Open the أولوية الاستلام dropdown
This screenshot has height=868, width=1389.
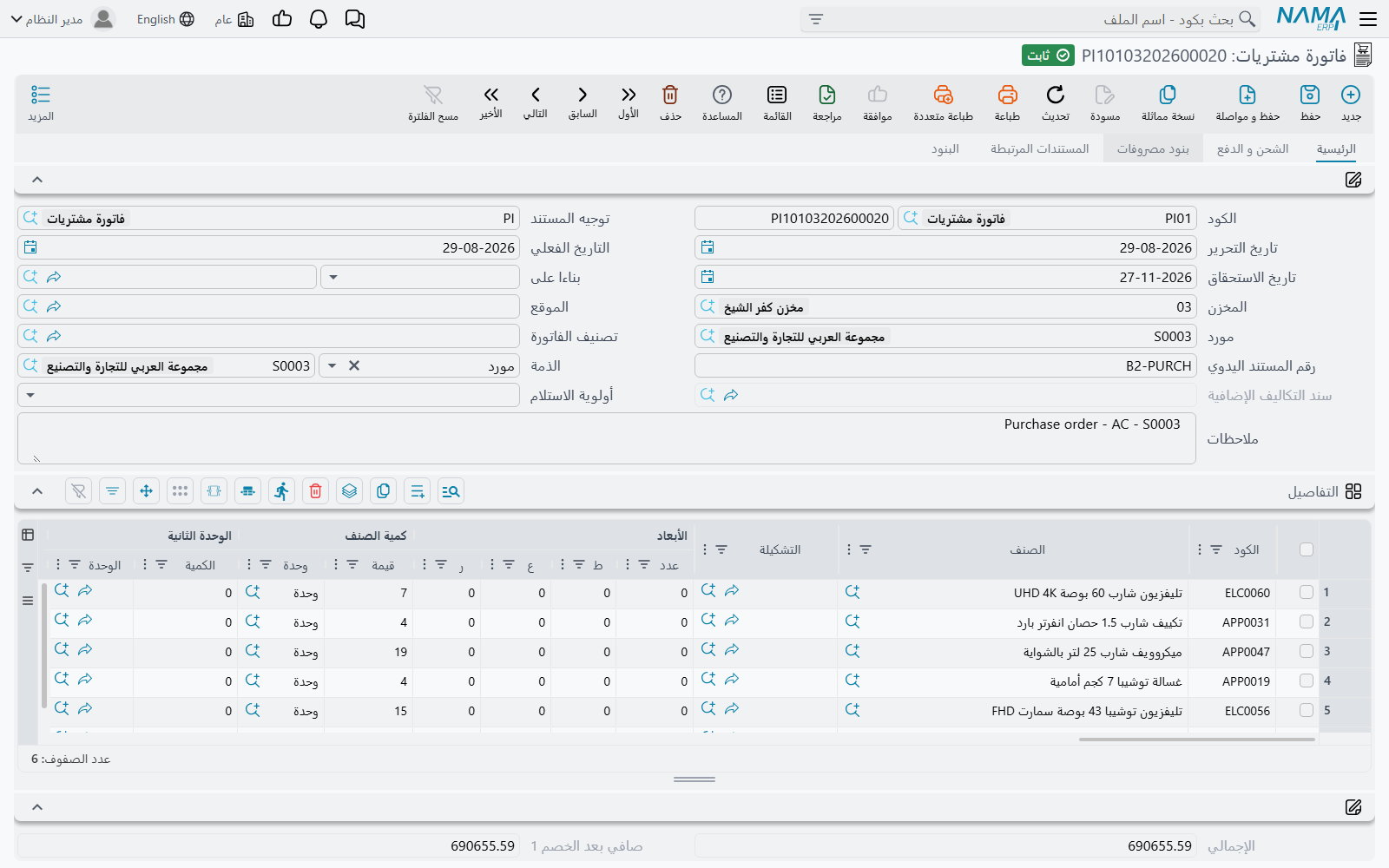tap(31, 396)
